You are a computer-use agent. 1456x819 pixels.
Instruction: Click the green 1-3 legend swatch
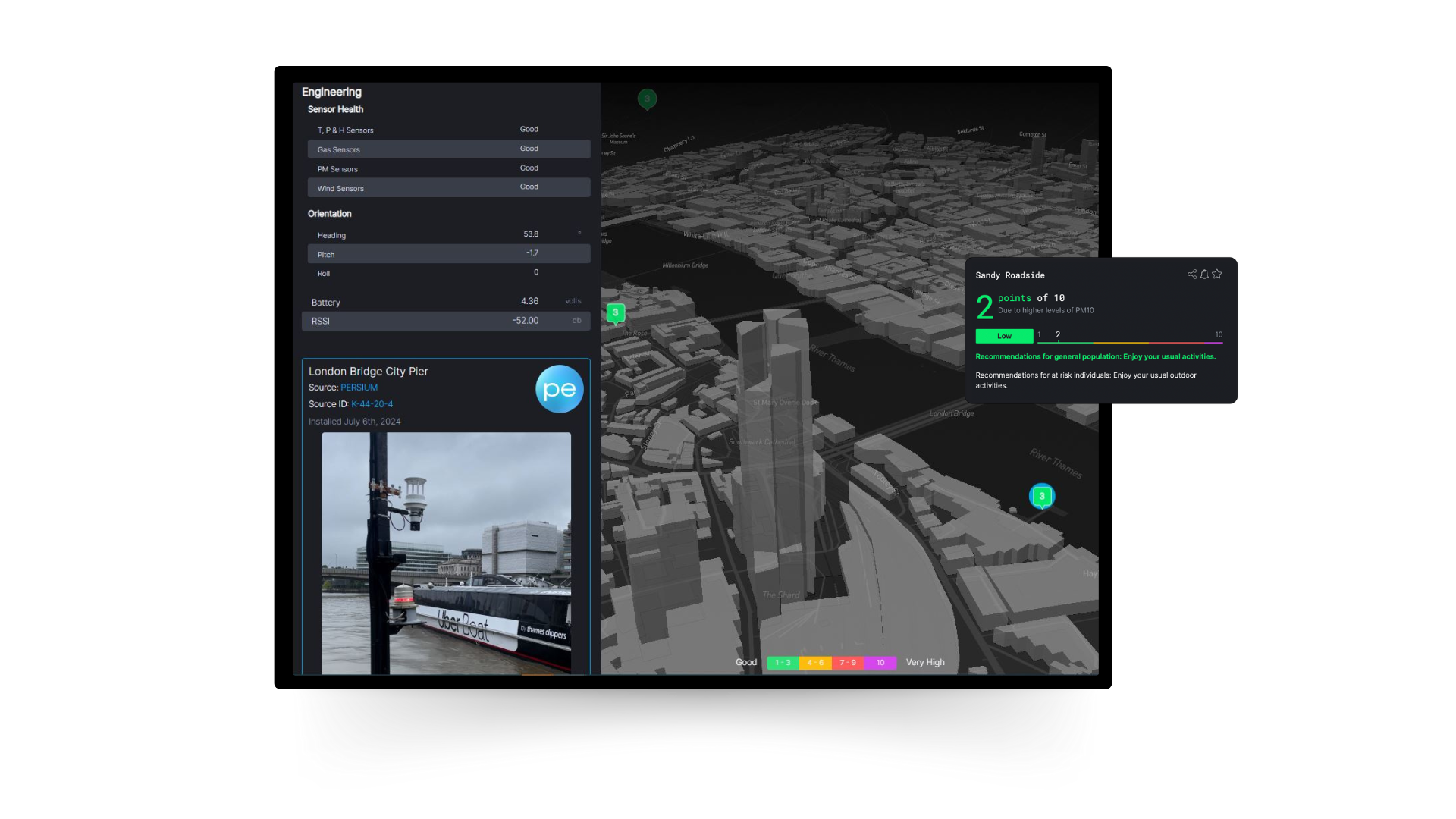(x=783, y=663)
